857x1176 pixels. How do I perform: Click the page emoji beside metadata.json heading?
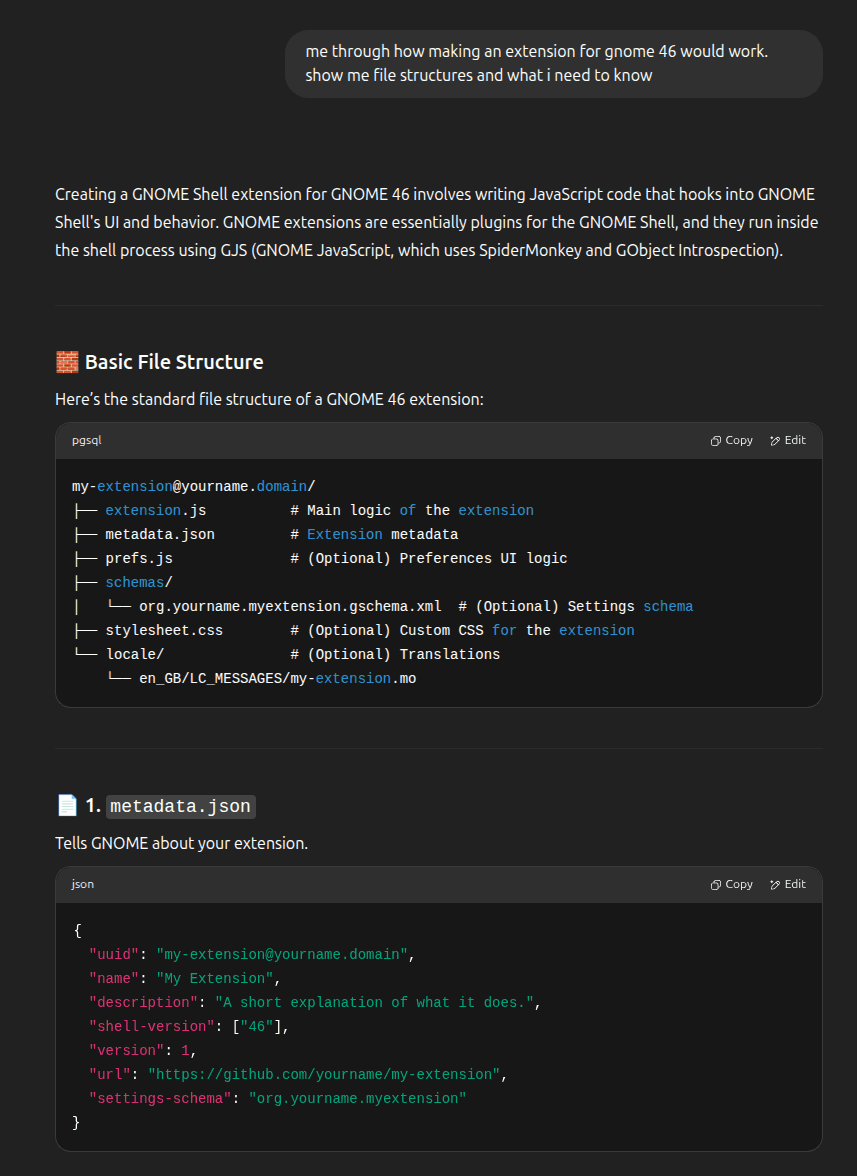coord(67,806)
